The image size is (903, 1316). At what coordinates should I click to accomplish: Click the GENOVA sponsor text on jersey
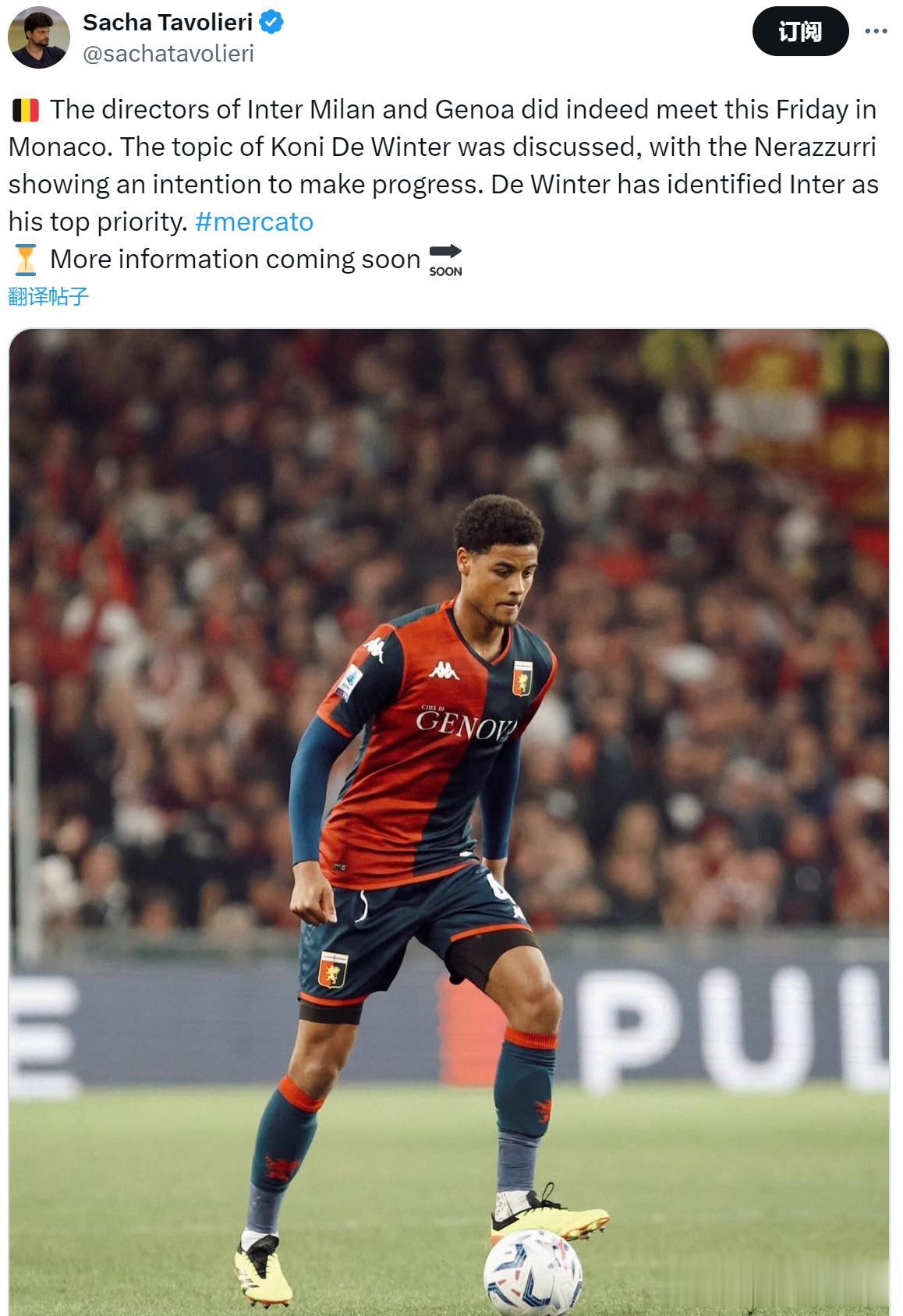(x=466, y=725)
